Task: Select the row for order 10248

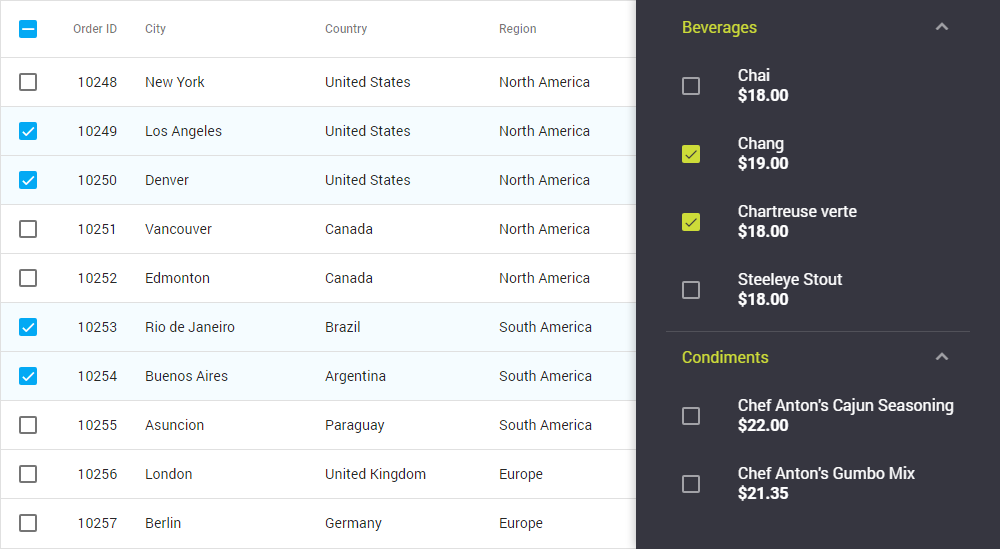Action: coord(28,82)
